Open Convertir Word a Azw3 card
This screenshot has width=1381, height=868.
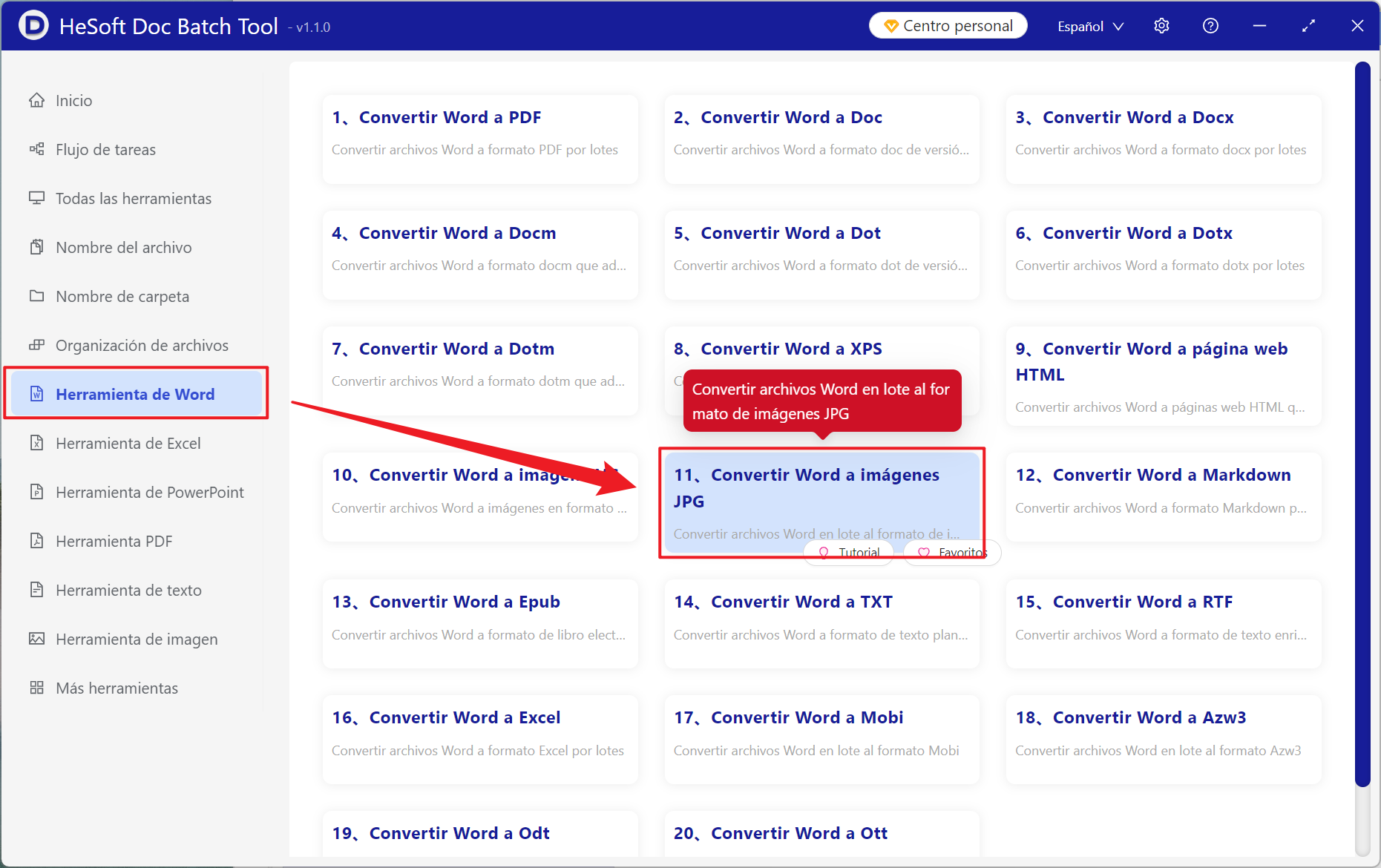[x=1164, y=739]
